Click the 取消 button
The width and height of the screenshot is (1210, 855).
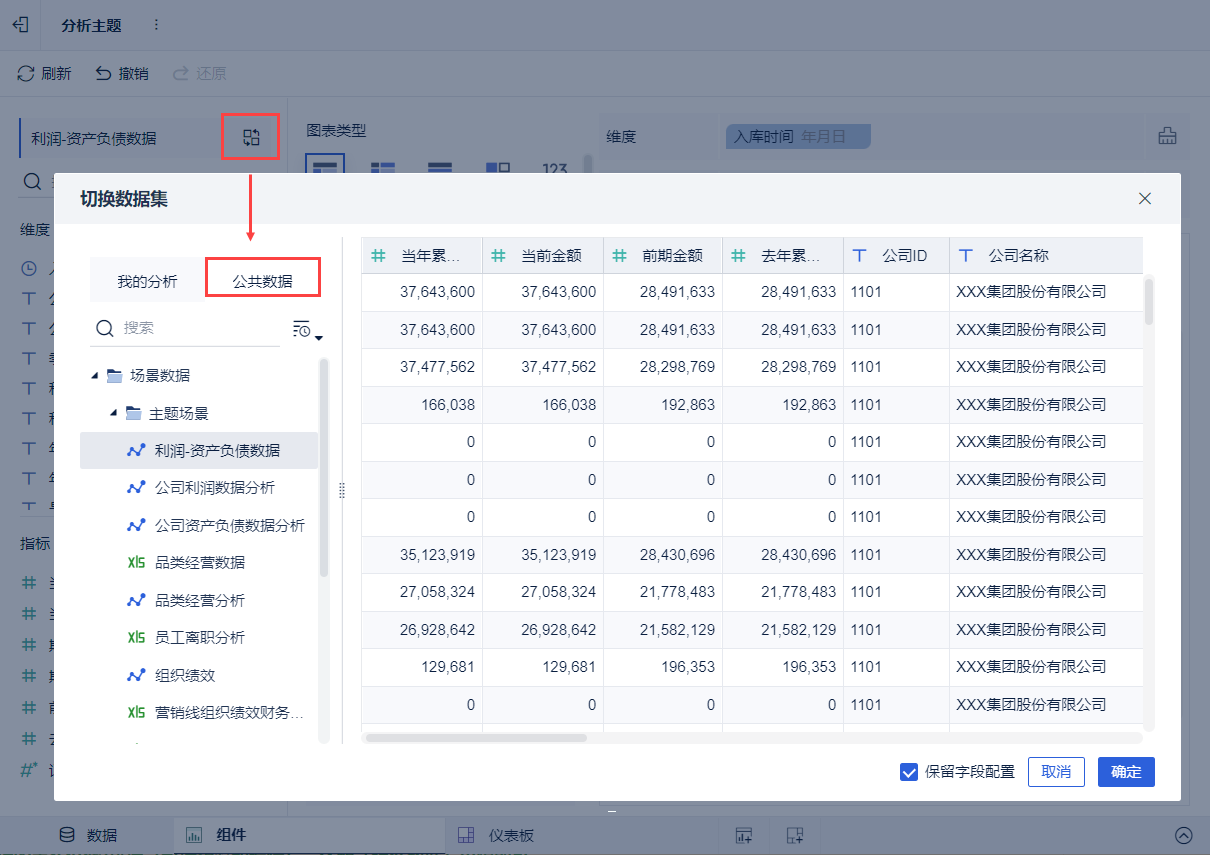1056,772
